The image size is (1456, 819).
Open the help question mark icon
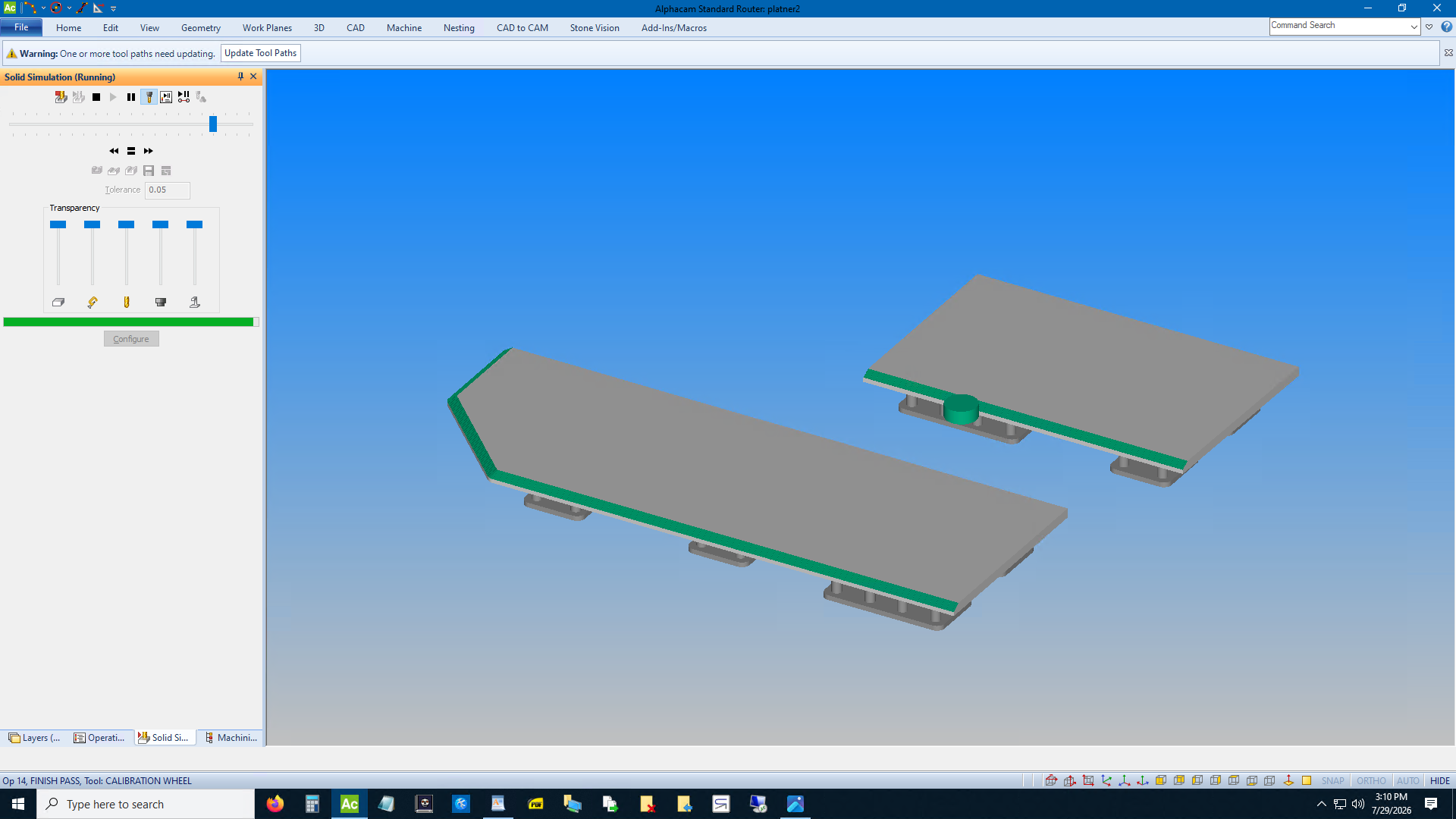coord(1446,27)
